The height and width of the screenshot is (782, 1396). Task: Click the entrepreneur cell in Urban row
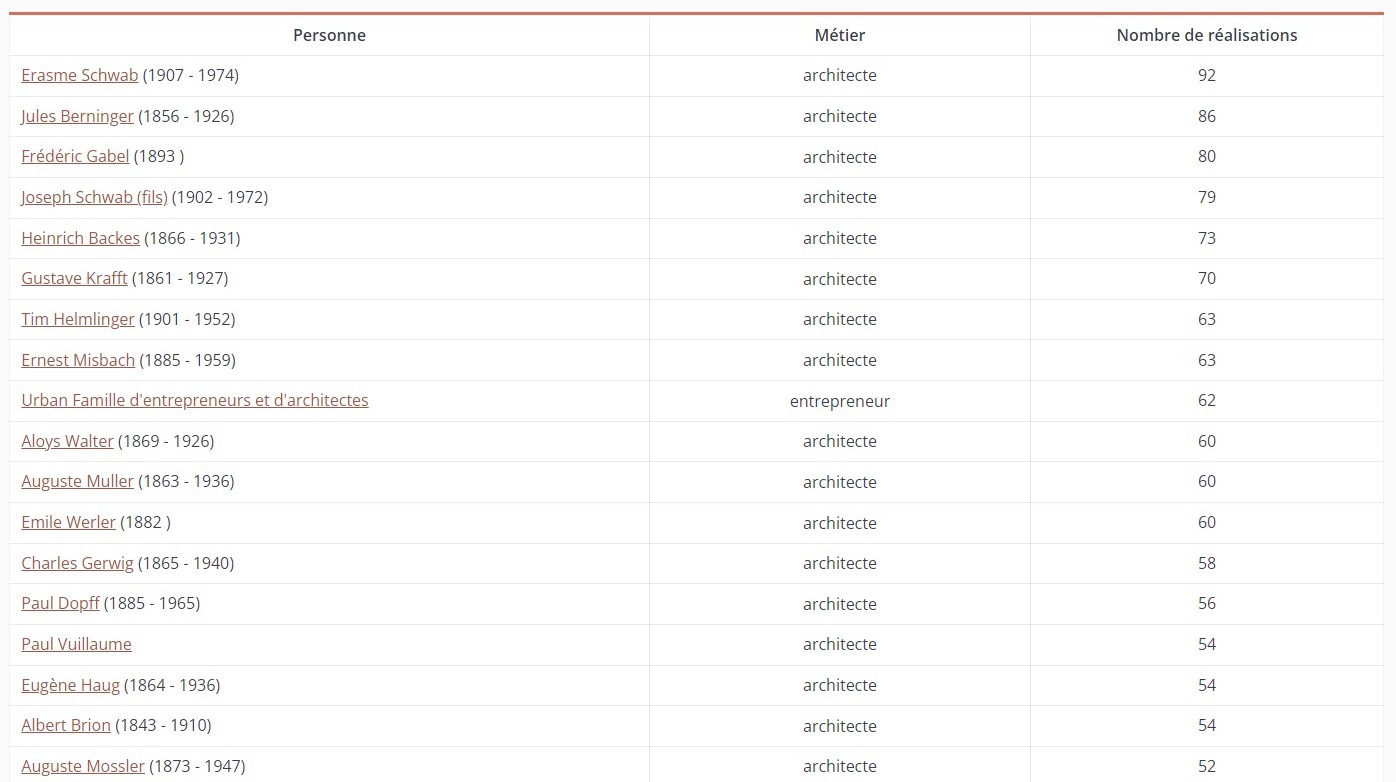[x=840, y=401]
